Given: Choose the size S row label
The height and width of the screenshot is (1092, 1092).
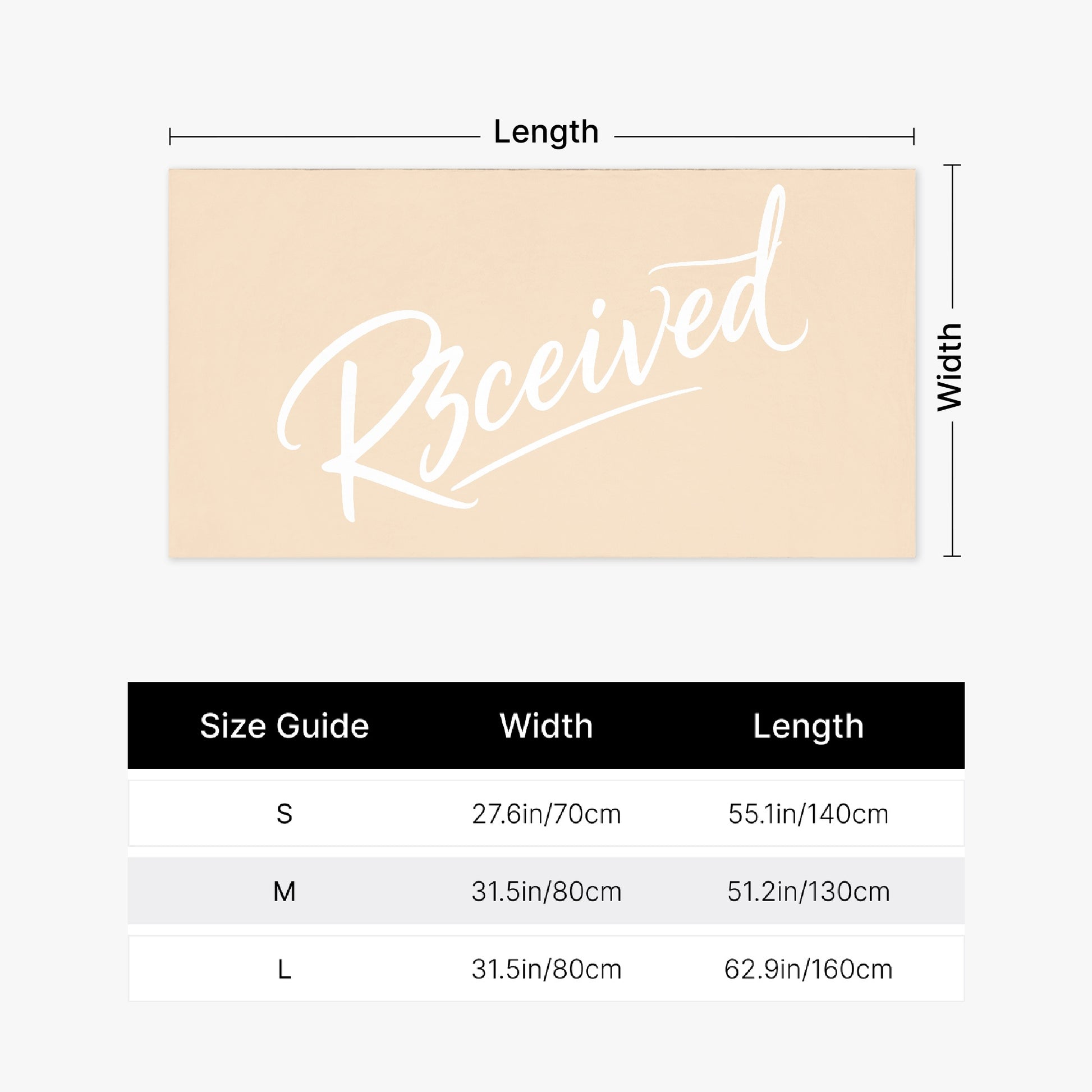Looking at the screenshot, I should click(285, 814).
